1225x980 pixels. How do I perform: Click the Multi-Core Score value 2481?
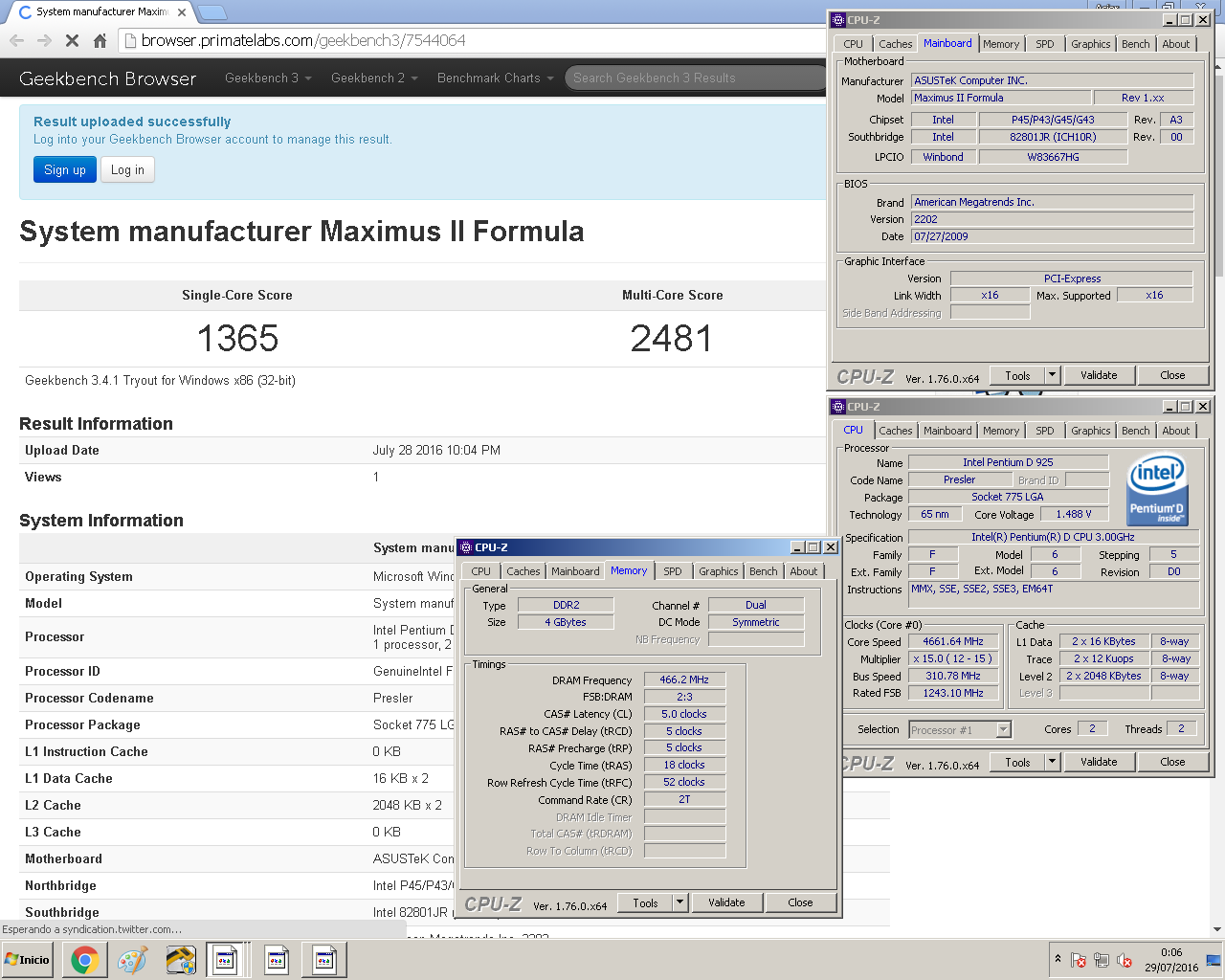click(x=671, y=338)
